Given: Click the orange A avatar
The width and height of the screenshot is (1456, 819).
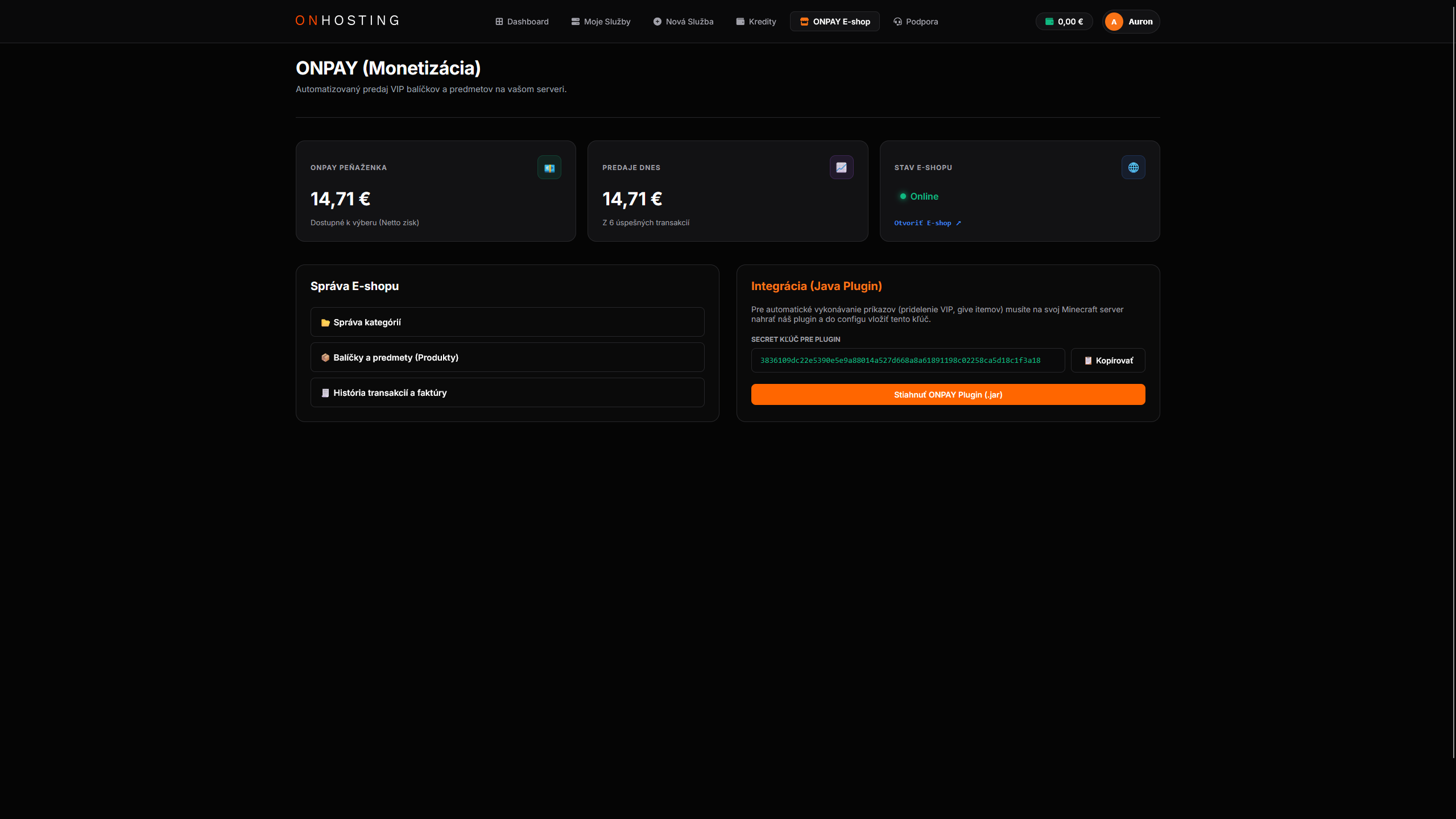Looking at the screenshot, I should click(x=1114, y=22).
